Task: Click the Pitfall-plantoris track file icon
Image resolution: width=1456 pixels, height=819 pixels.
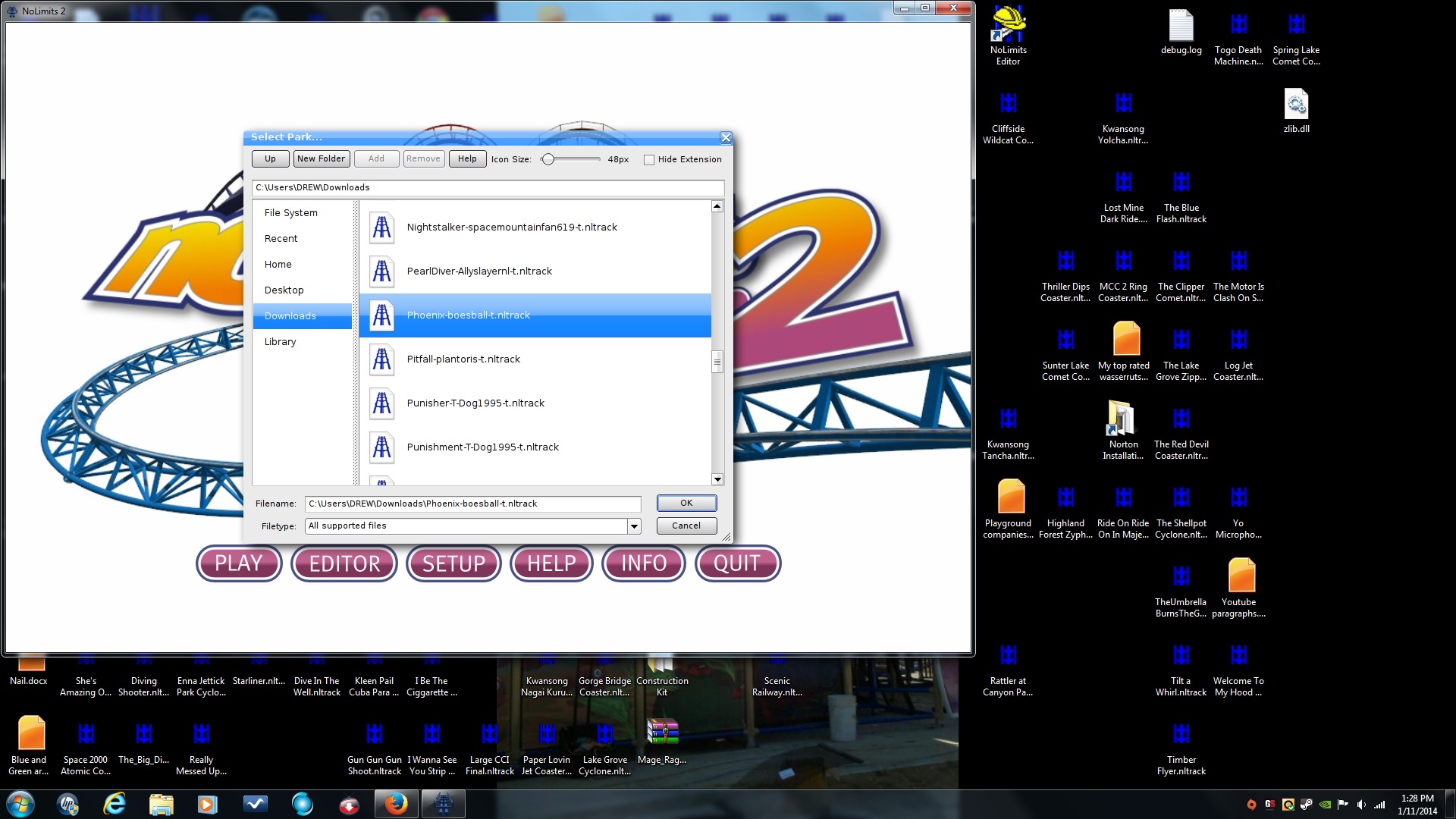Action: pos(382,359)
